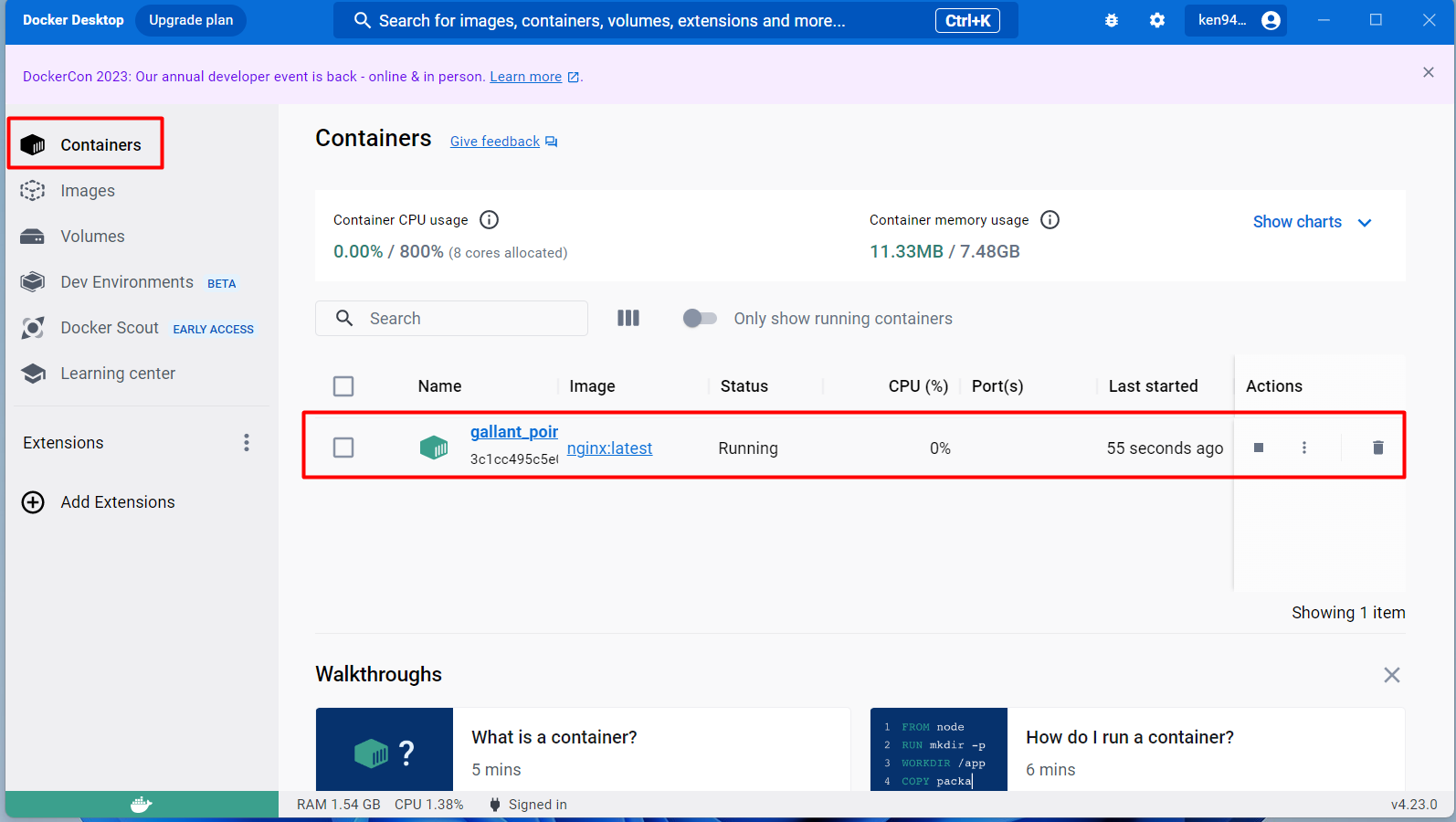
Task: Close the Walkthroughs section
Action: pos(1392,675)
